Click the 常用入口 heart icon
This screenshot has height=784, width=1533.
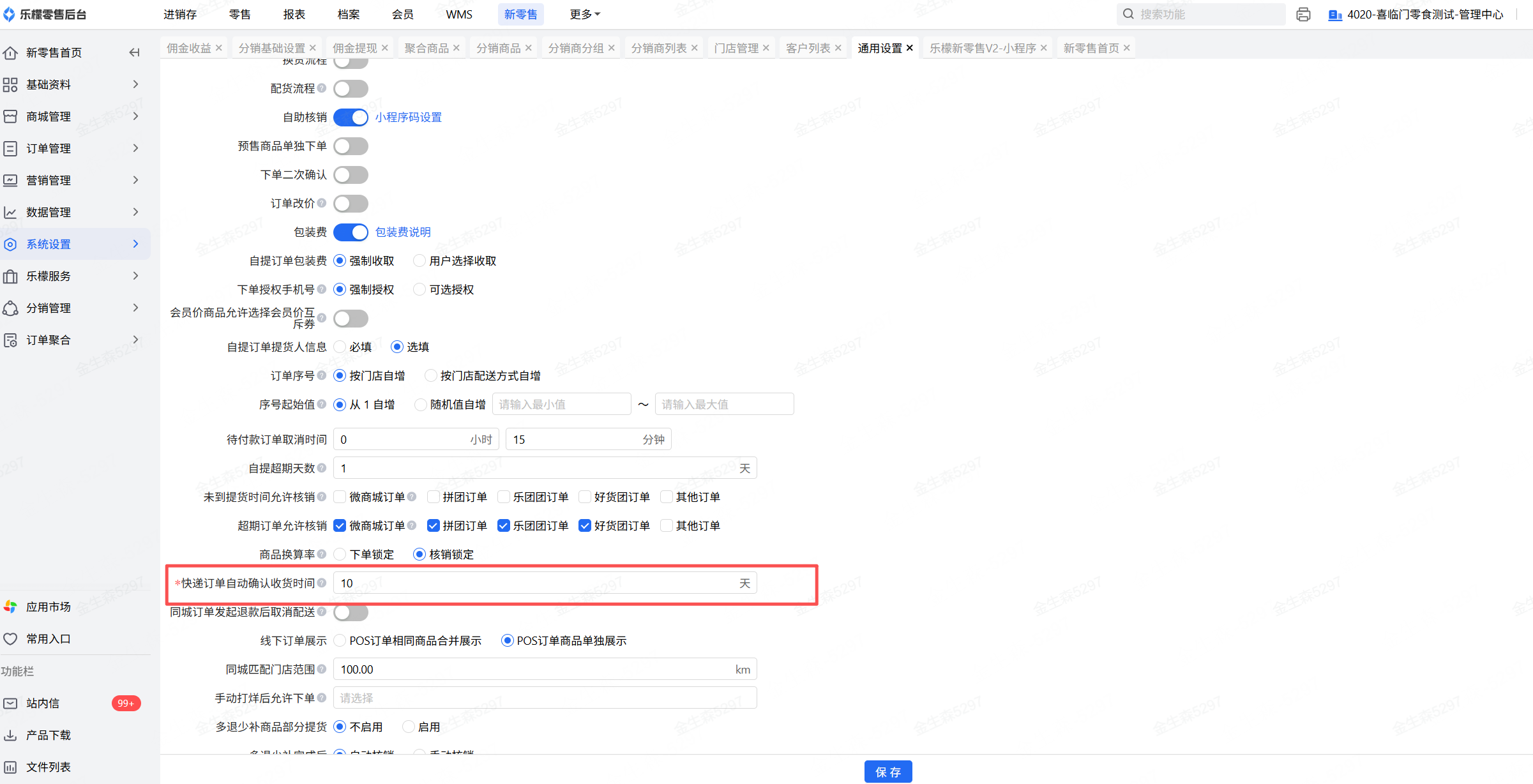tap(10, 638)
